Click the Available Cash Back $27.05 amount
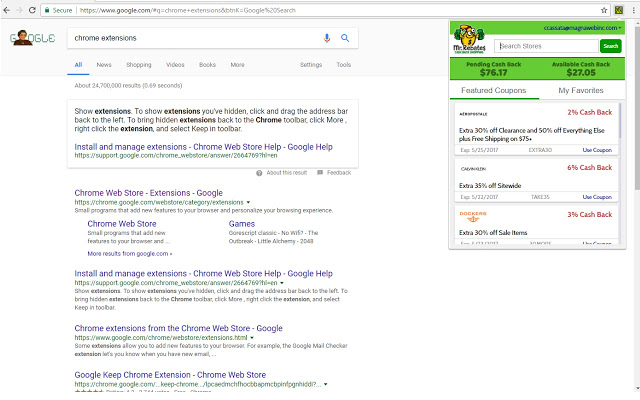640x400 pixels. [581, 73]
